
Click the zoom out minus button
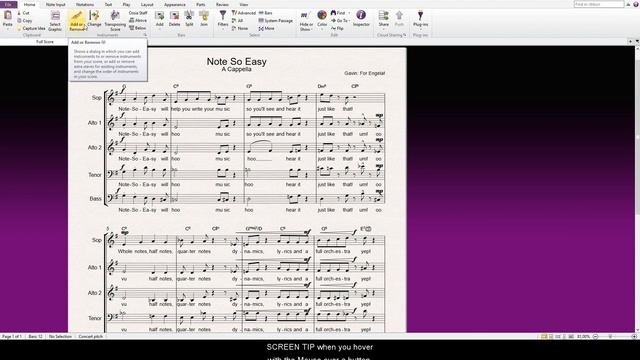pyautogui.click(x=595, y=336)
